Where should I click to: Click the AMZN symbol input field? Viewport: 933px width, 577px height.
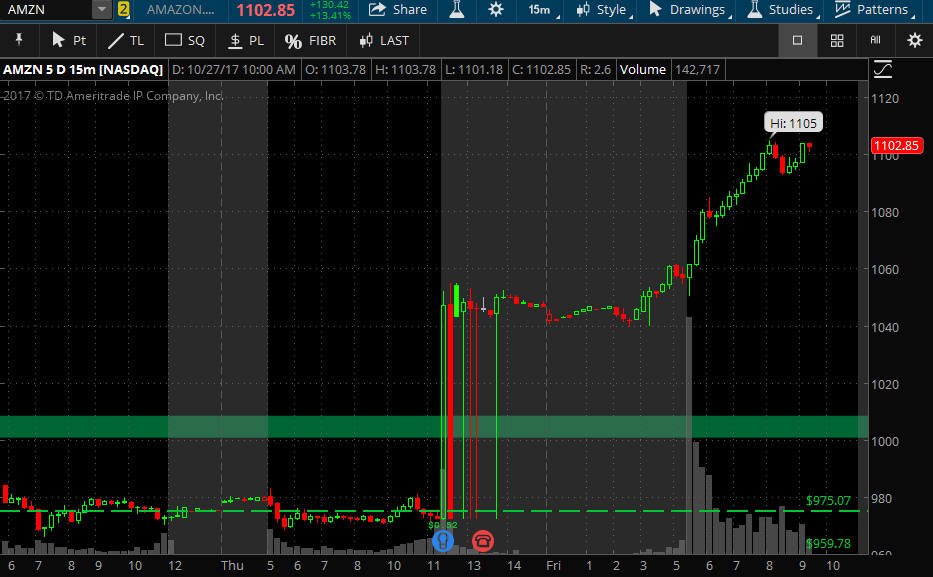(x=46, y=10)
